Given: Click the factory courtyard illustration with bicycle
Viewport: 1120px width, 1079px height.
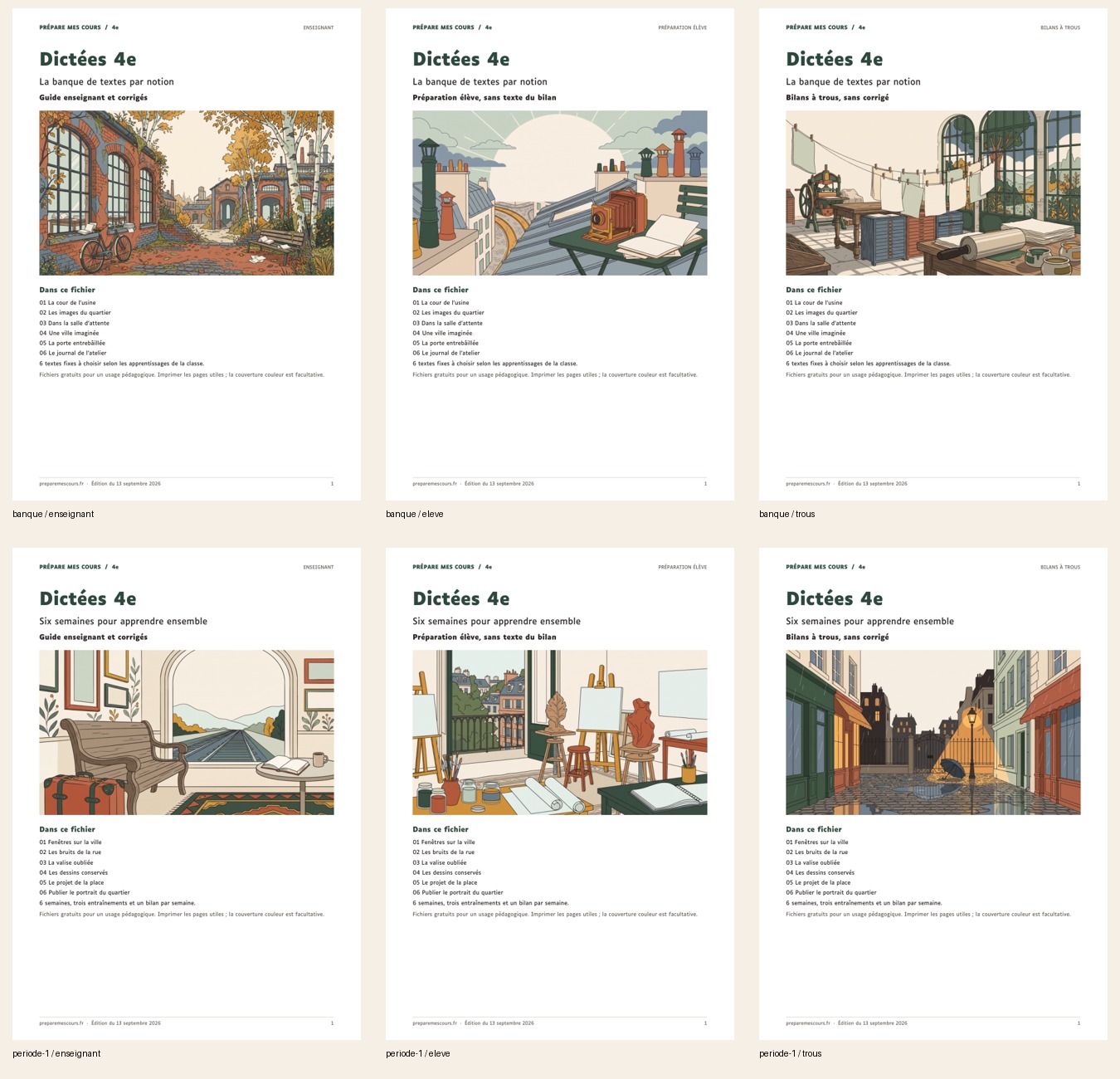Looking at the screenshot, I should [x=187, y=193].
